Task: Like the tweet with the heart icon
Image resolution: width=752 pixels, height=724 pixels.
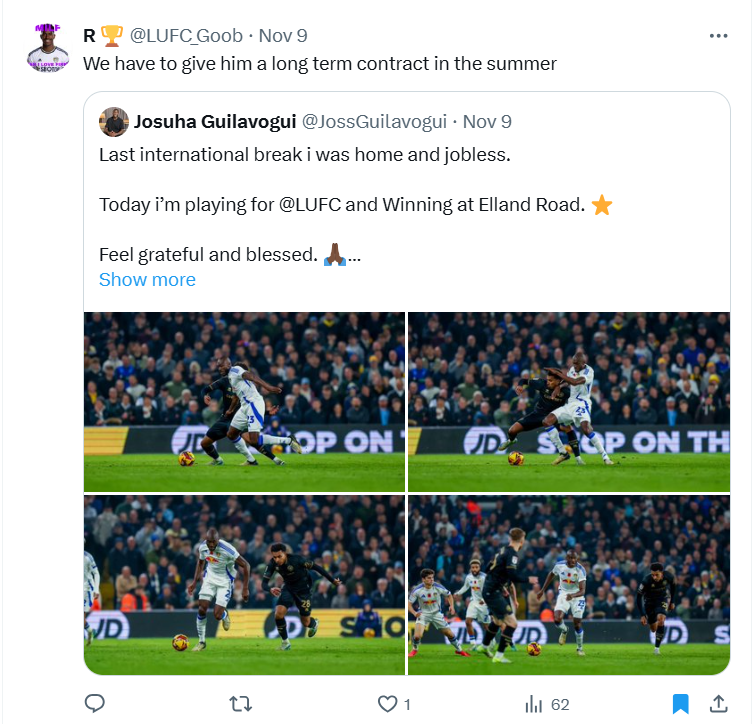Action: pos(388,704)
